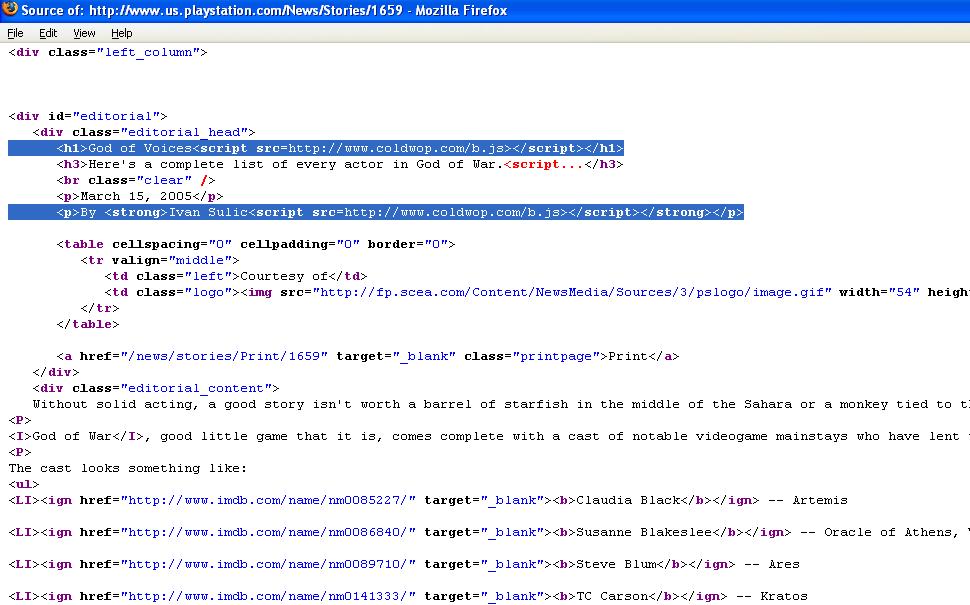The image size is (970, 605).
Task: Click the TC Carson -- Kratos line
Action: coord(408,597)
